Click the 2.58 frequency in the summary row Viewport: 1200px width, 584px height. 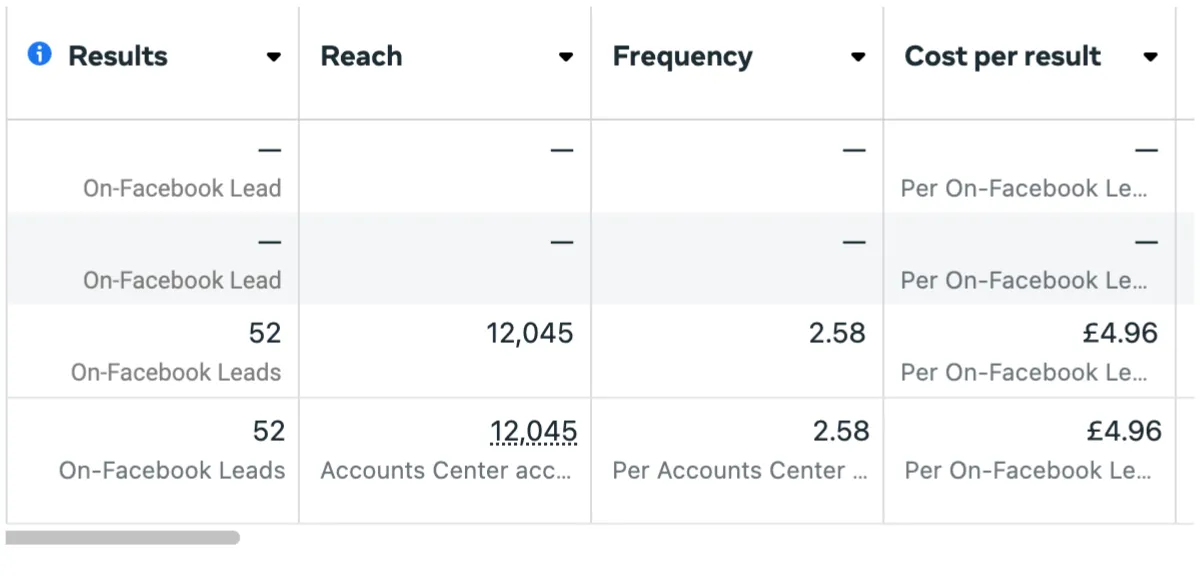[x=841, y=431]
